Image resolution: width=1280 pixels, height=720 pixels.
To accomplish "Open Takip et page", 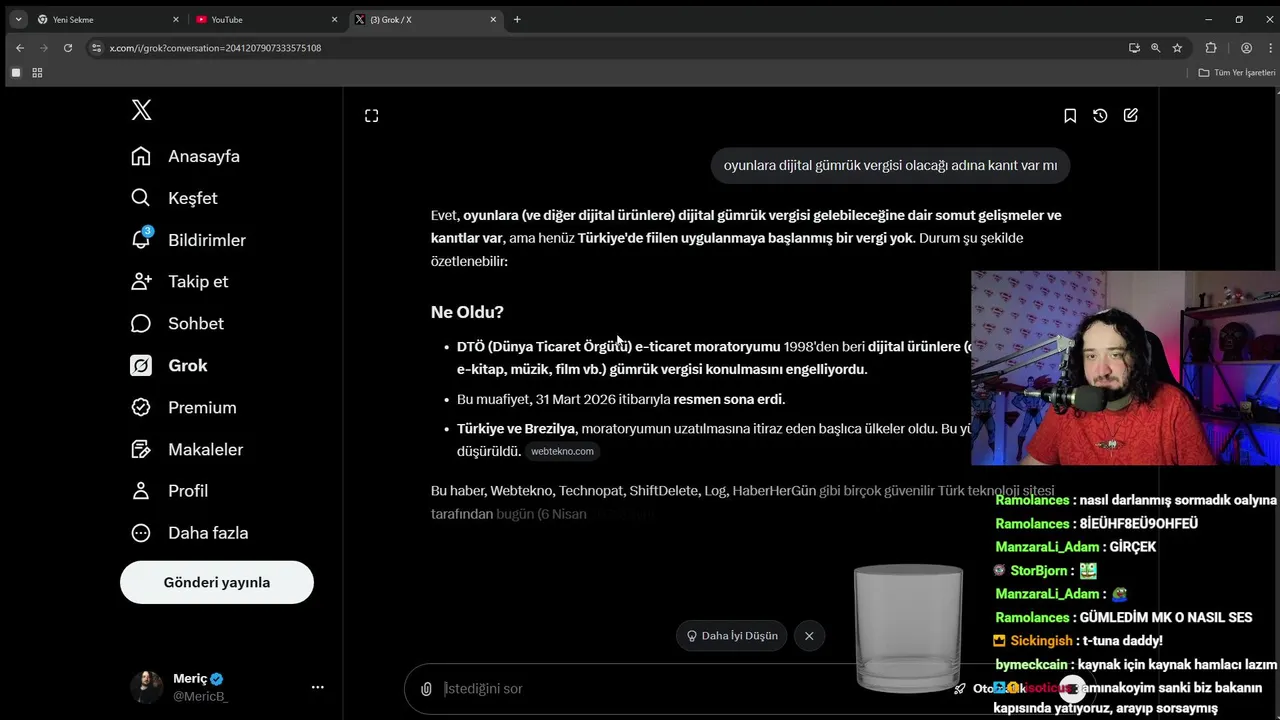I will [x=180, y=281].
